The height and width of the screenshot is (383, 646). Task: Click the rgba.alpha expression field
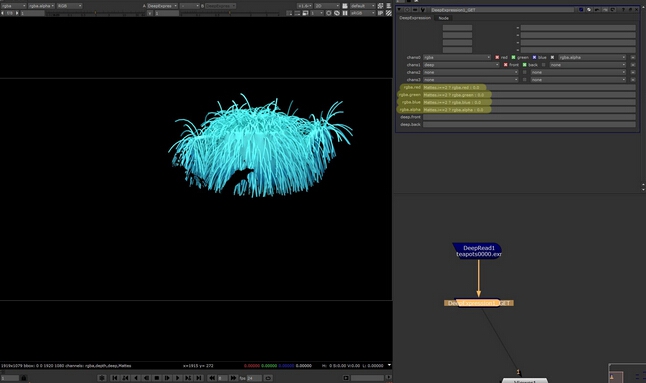click(529, 110)
